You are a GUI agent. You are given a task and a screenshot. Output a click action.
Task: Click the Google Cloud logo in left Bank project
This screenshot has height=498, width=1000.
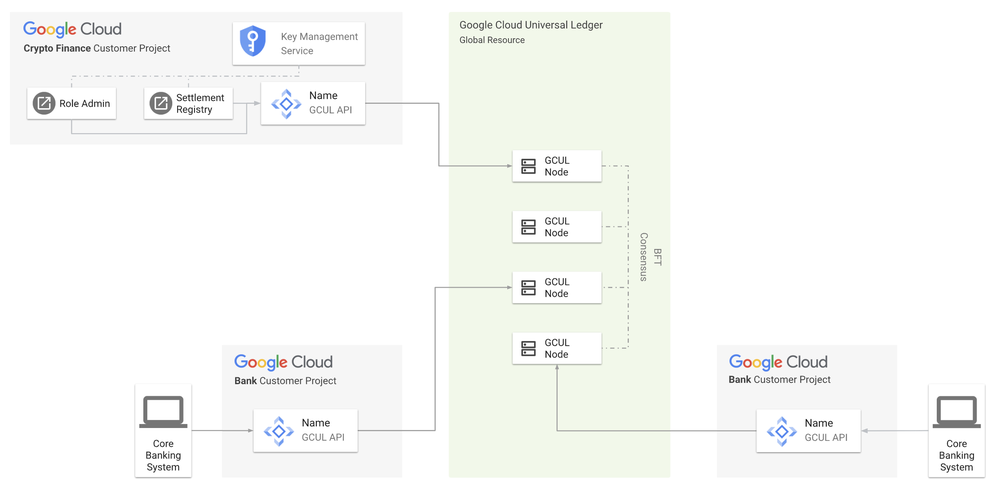tap(283, 362)
